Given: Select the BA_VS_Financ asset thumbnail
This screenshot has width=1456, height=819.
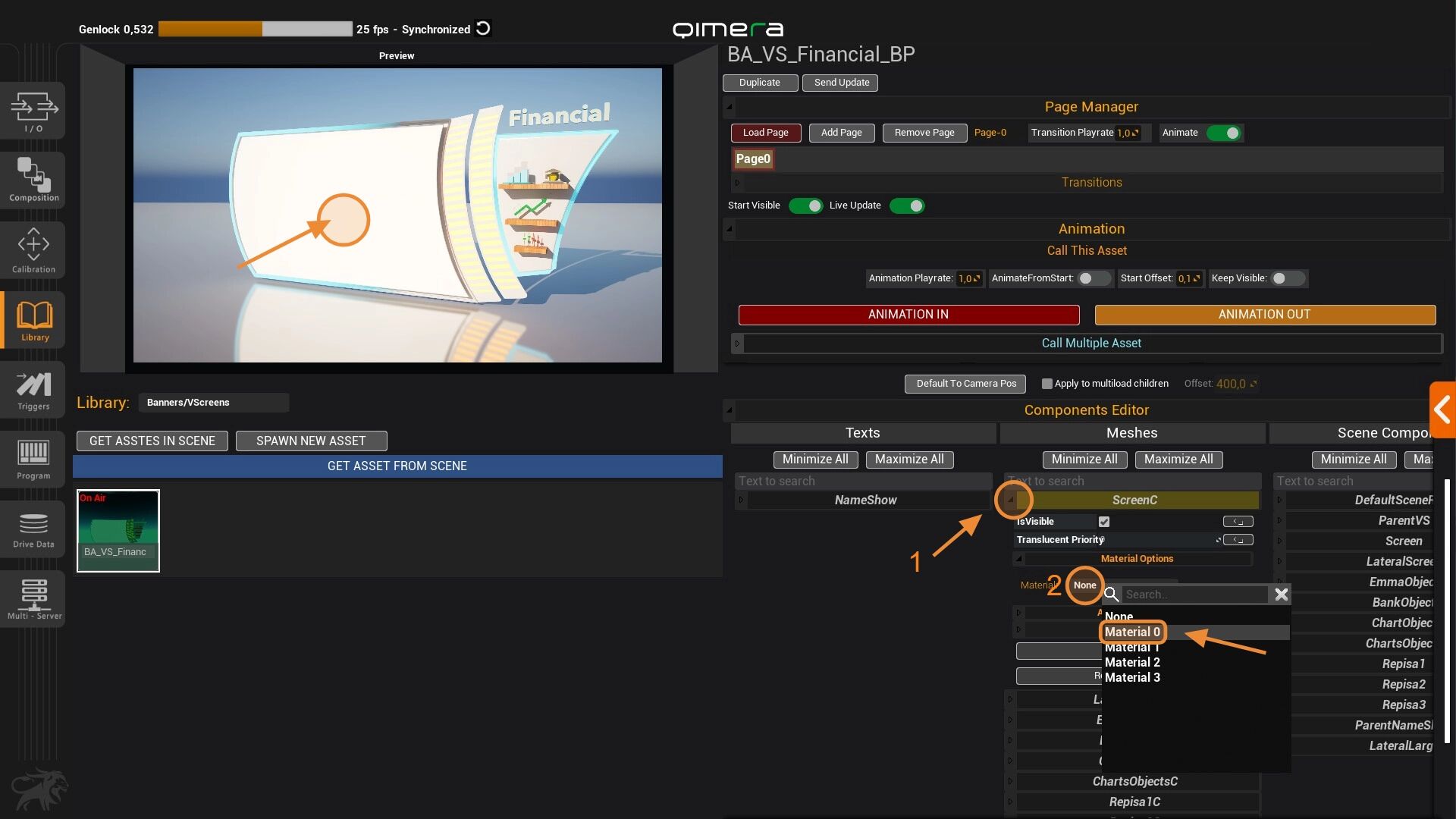Looking at the screenshot, I should pos(118,530).
